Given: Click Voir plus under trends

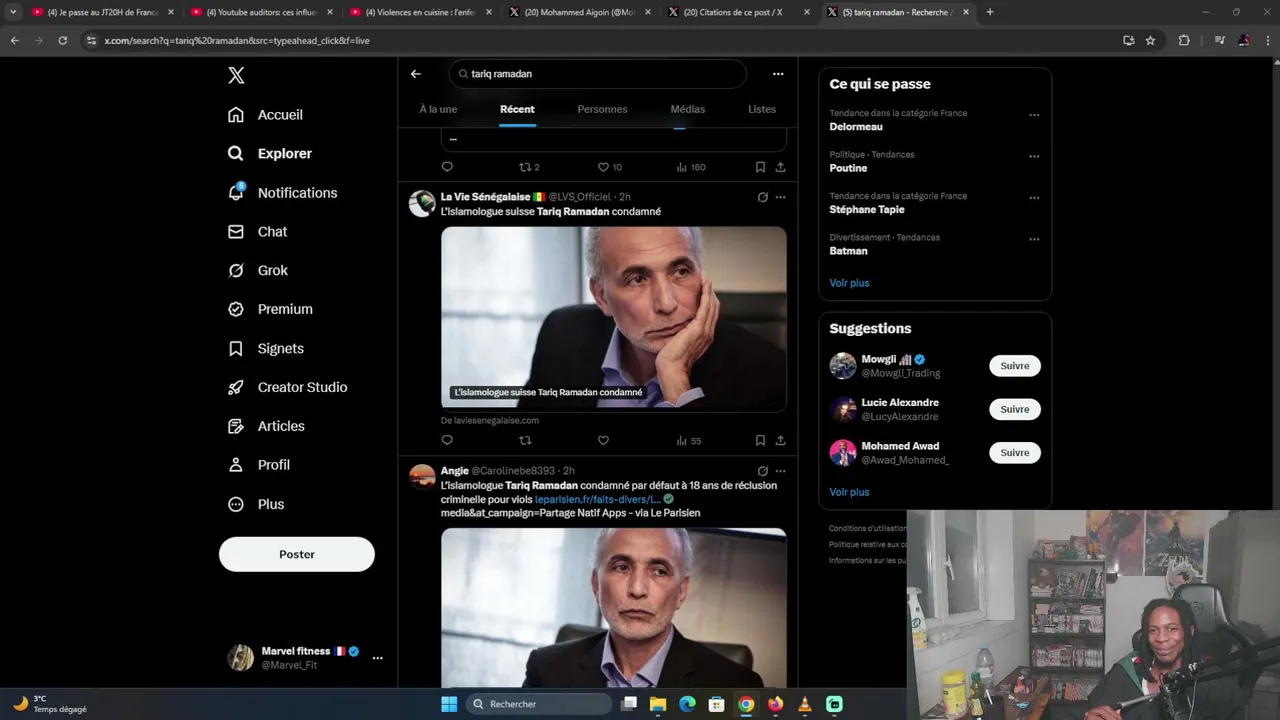Looking at the screenshot, I should pos(849,283).
